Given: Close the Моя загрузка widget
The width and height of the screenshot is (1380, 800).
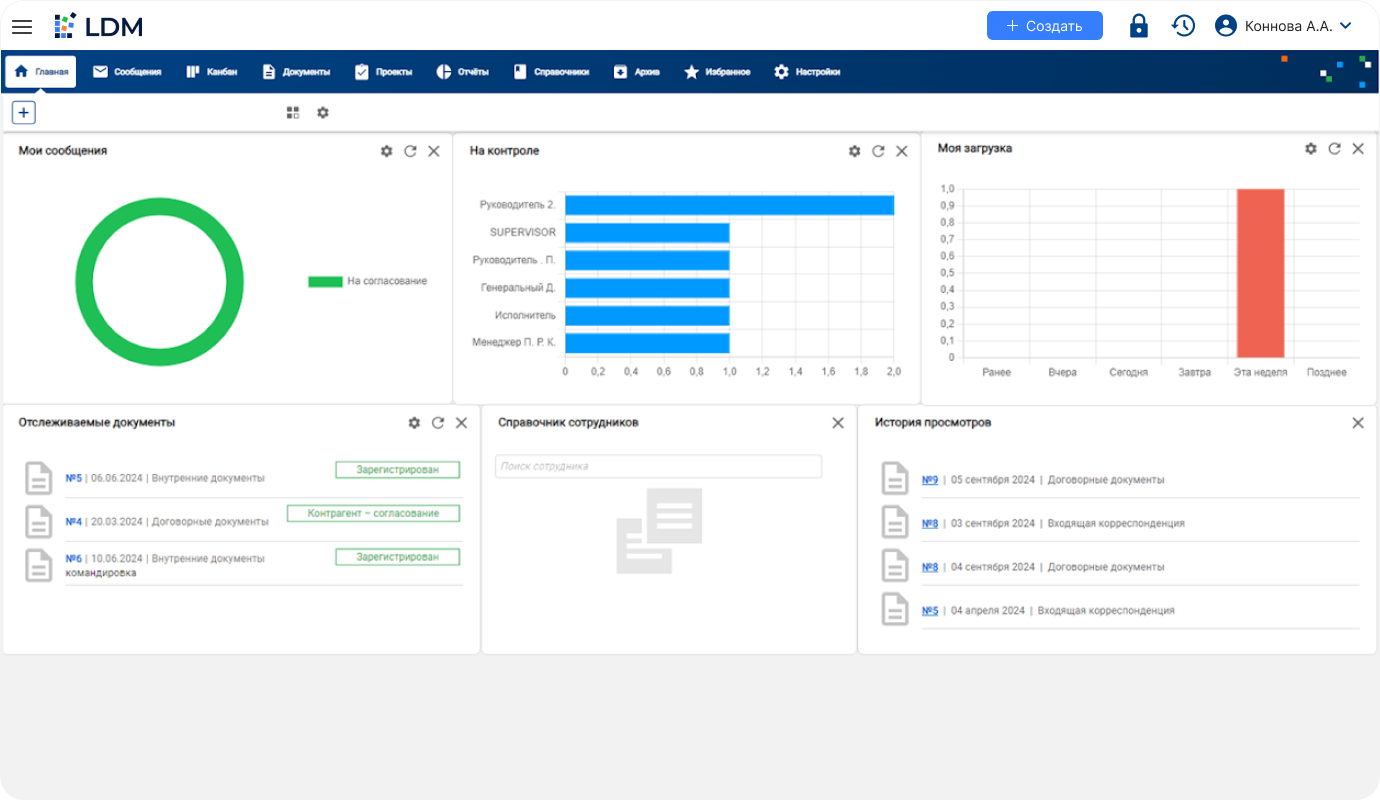Looking at the screenshot, I should pyautogui.click(x=1358, y=148).
